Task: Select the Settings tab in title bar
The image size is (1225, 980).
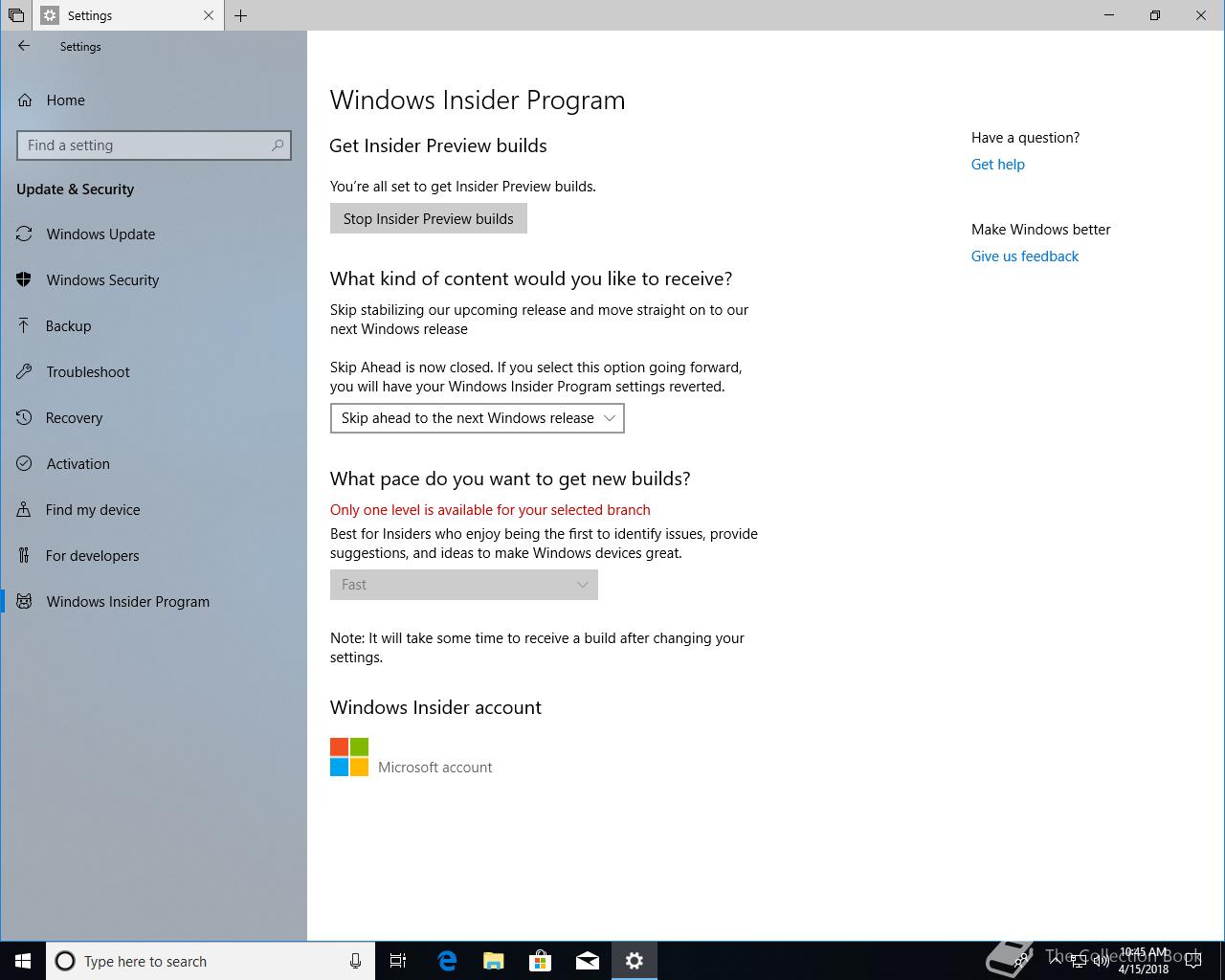Action: tap(128, 15)
